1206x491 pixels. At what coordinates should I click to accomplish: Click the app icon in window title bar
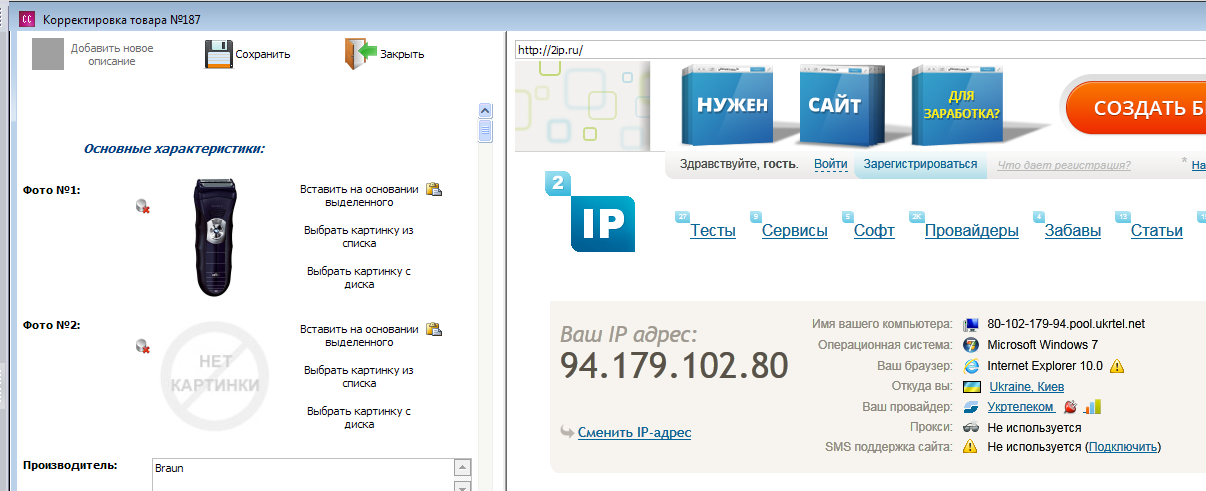click(27, 18)
